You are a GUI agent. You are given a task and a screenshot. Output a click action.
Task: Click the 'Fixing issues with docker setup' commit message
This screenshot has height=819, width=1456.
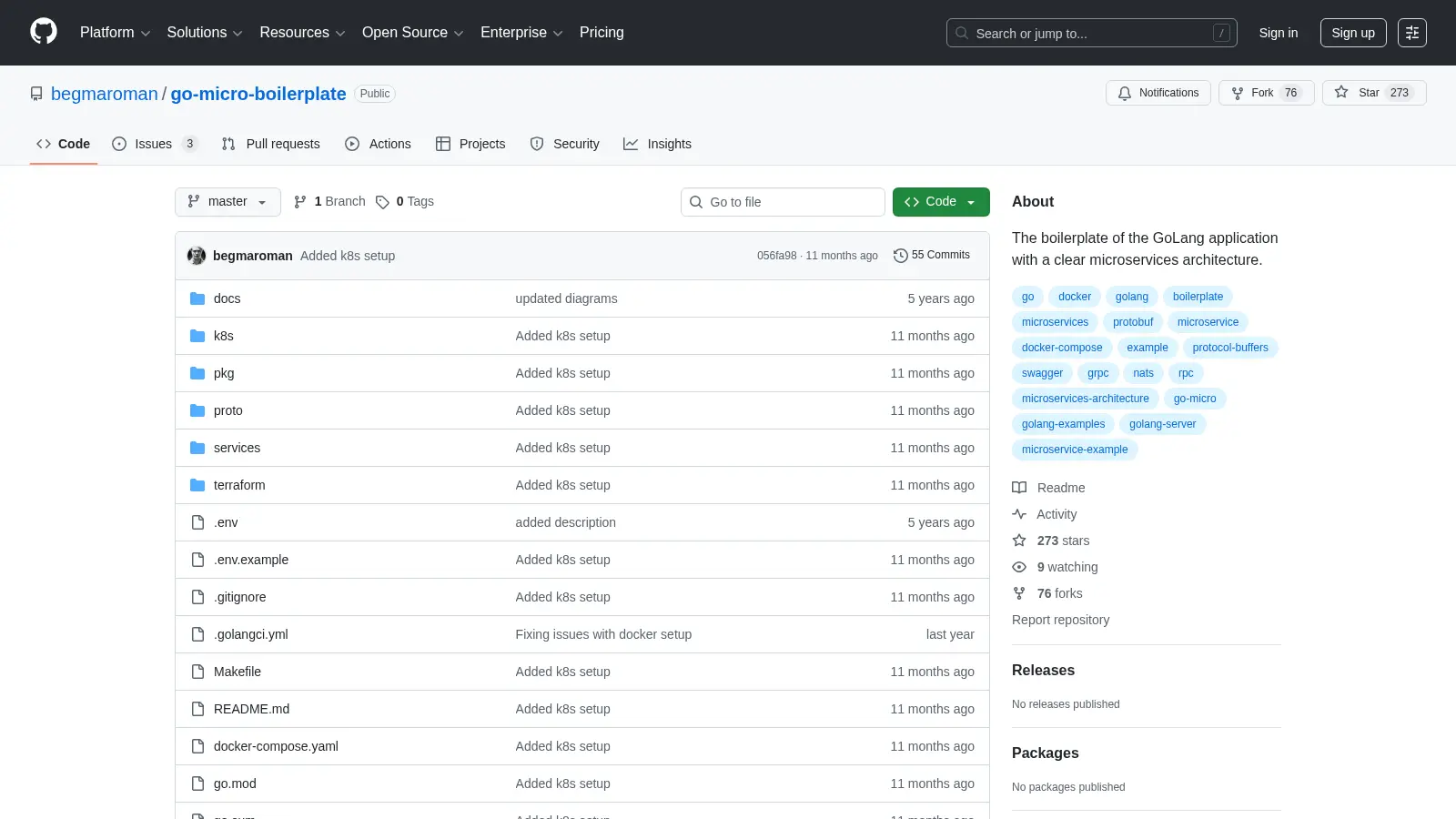pyautogui.click(x=603, y=634)
